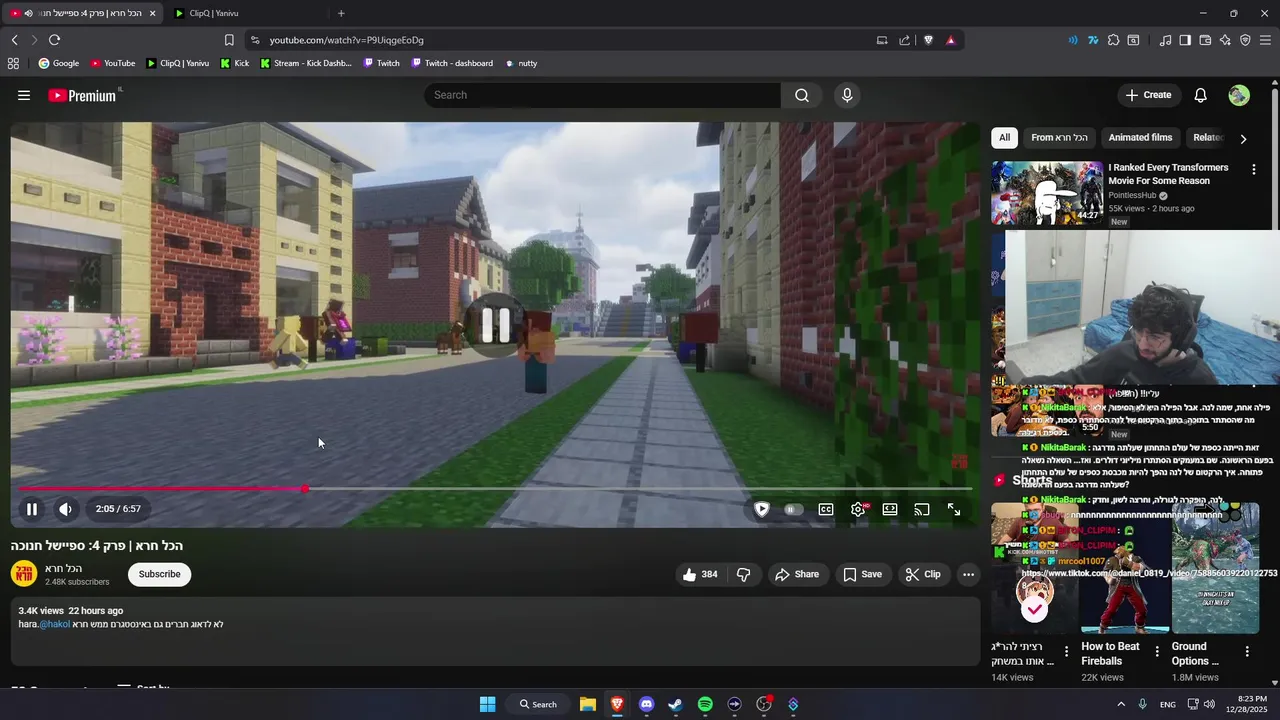Open Discord from the taskbar
1280x720 pixels.
click(x=646, y=704)
